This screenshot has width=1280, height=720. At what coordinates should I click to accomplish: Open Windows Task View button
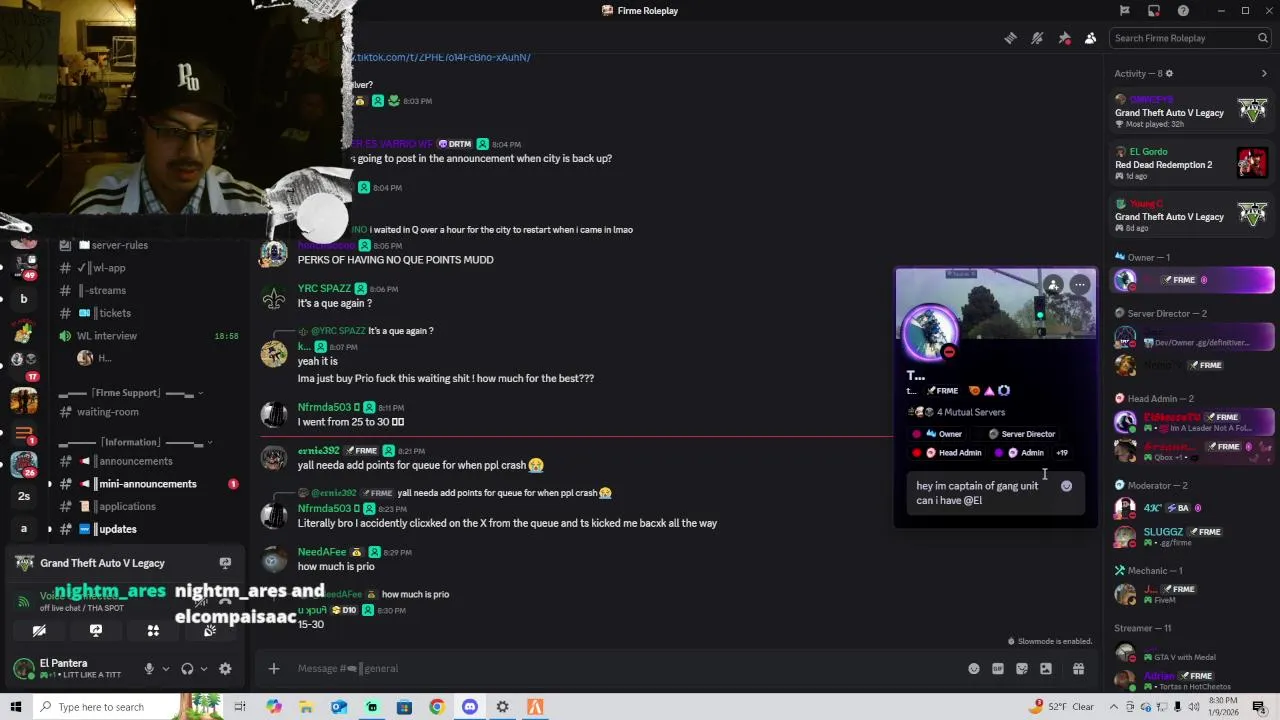[240, 707]
